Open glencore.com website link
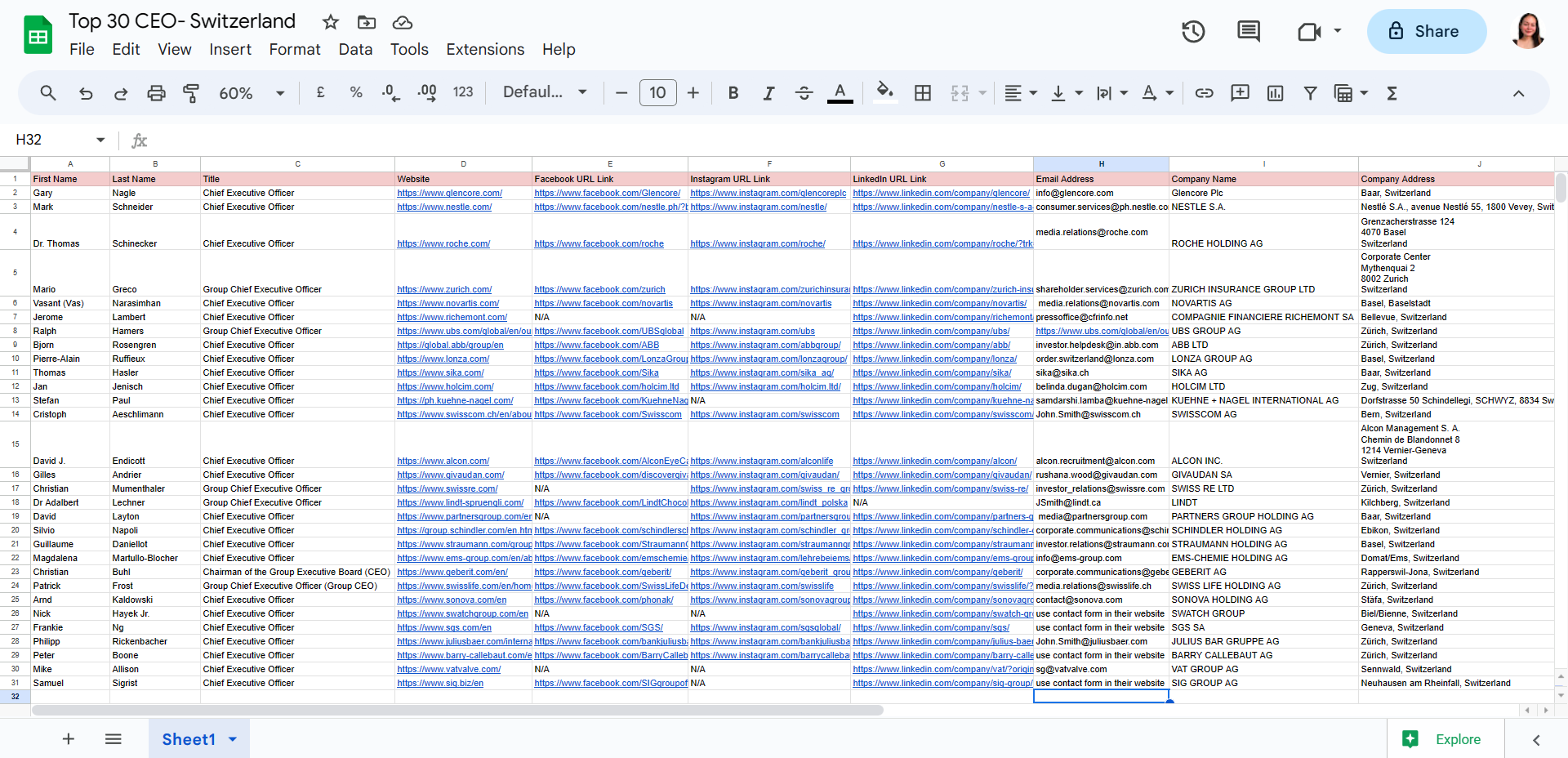Screen dimensions: 1568x758 coord(450,194)
